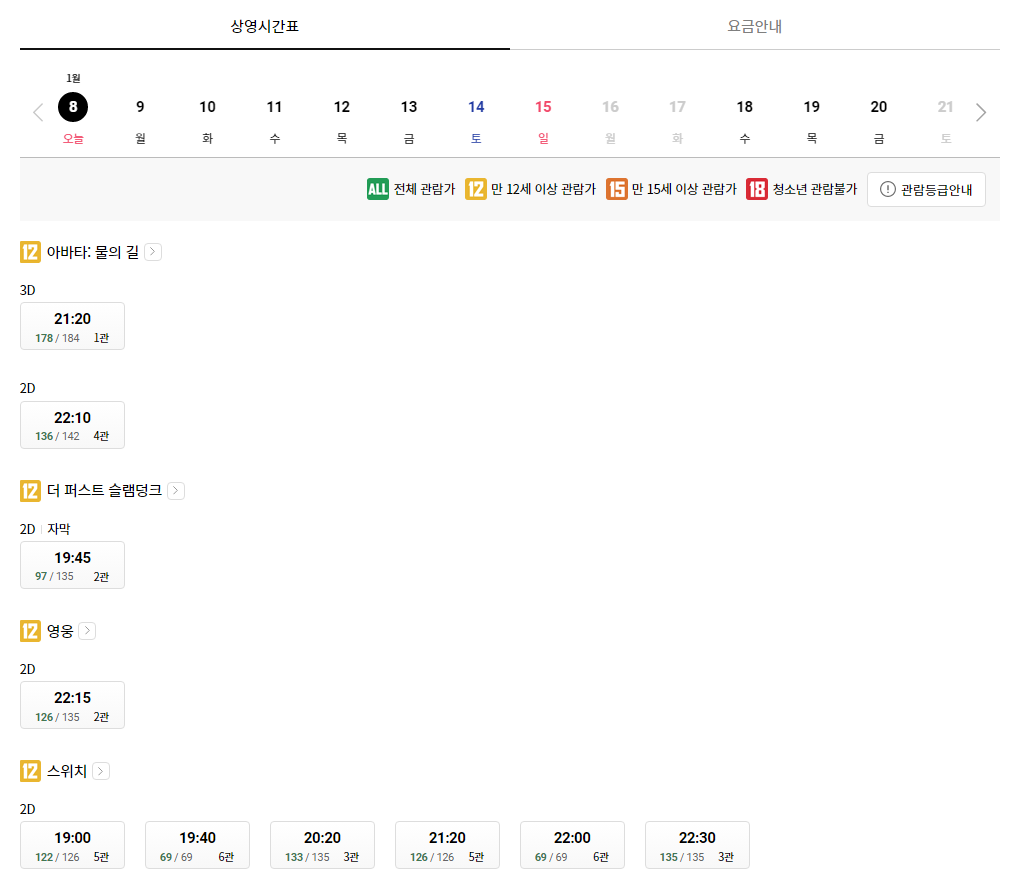Book 영웅 22:15 showing in 2관

(72, 705)
